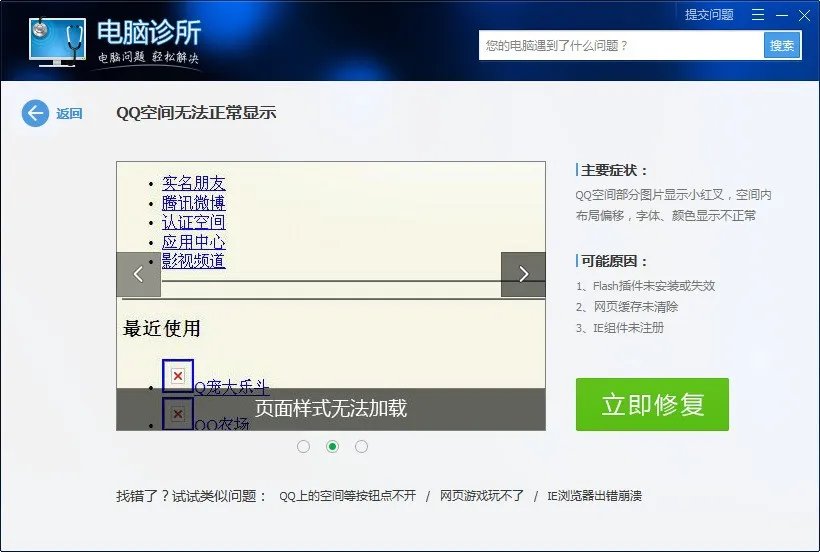Open similar issue QQ上的空间等按钮点不开
Screen dimensions: 820x552
click(347, 496)
